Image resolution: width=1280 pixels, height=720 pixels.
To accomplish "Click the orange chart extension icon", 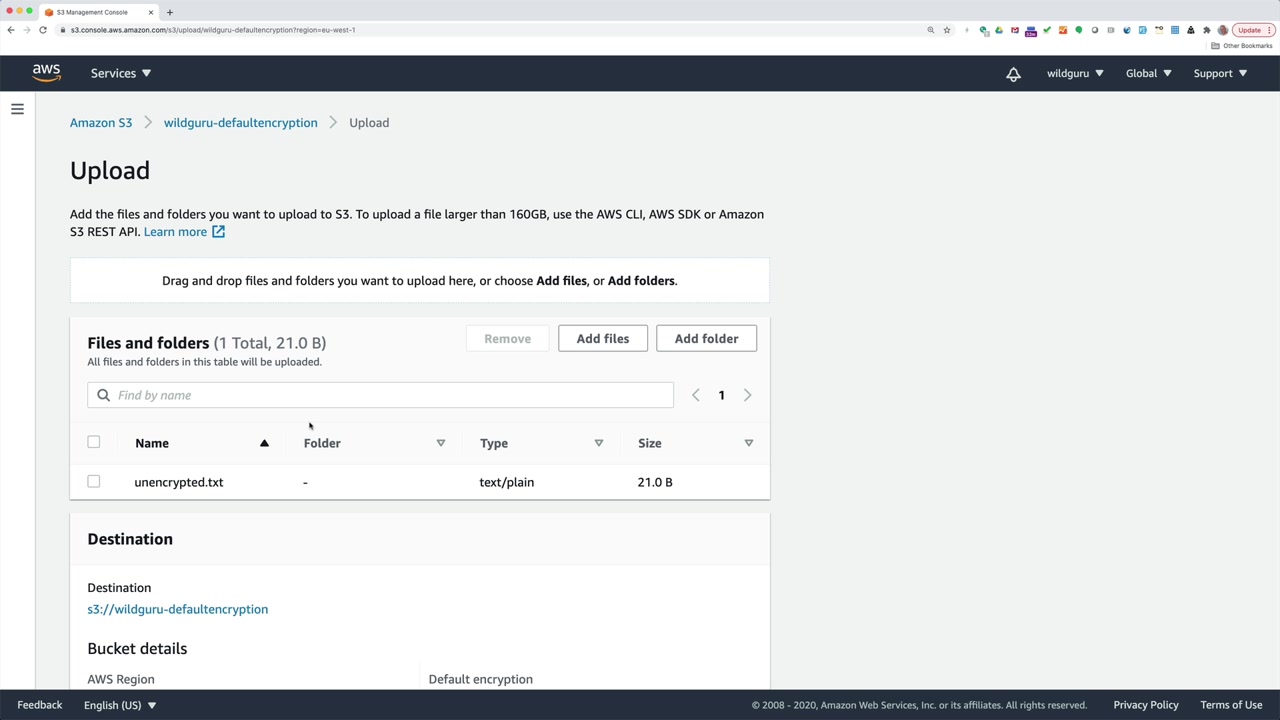I will [1063, 30].
